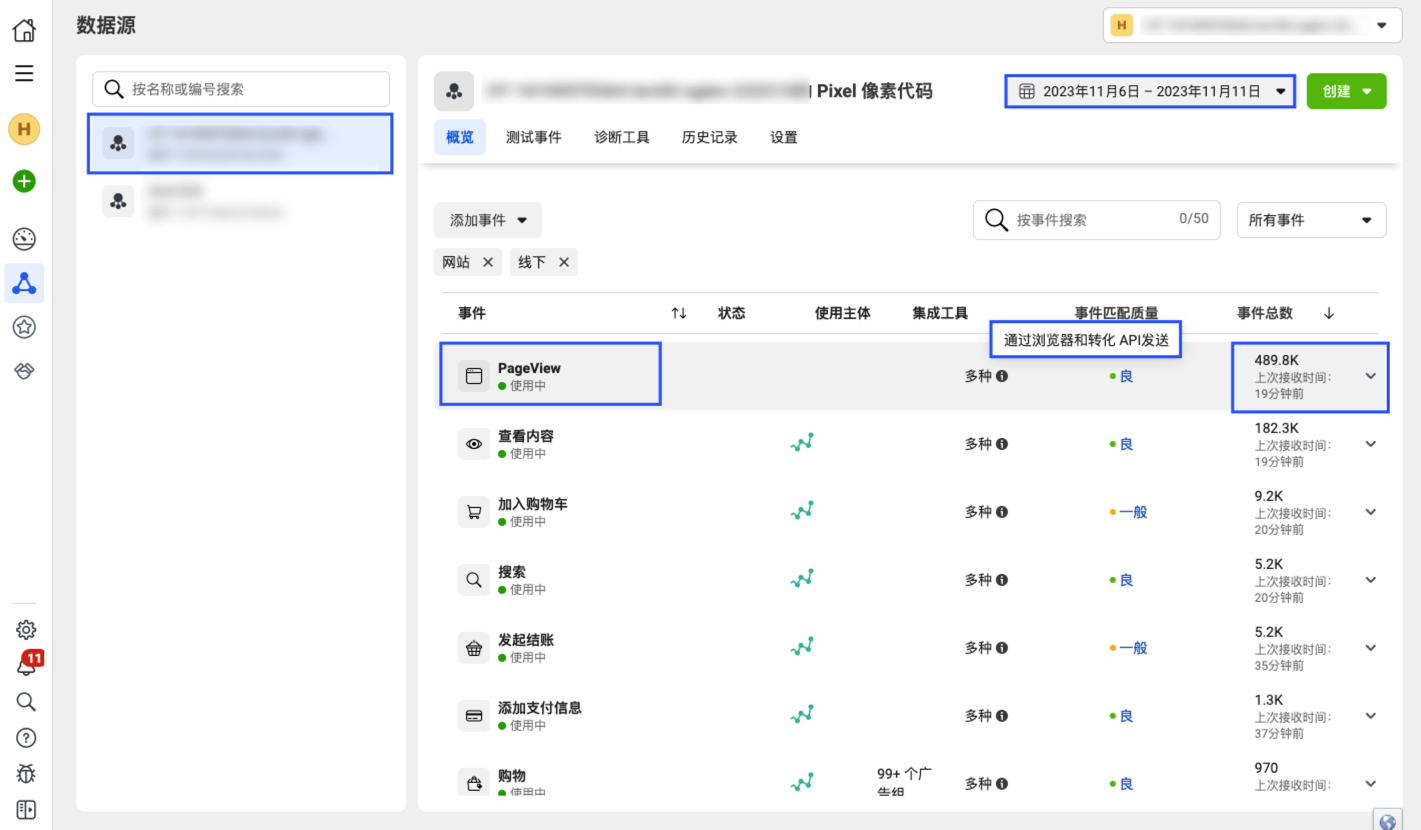Open the 添加事件 dropdown
The height and width of the screenshot is (830, 1421).
pyautogui.click(x=488, y=220)
